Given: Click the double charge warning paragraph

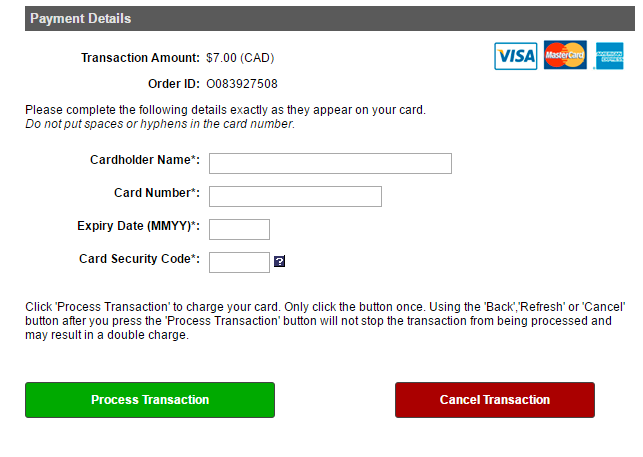Looking at the screenshot, I should [325, 321].
